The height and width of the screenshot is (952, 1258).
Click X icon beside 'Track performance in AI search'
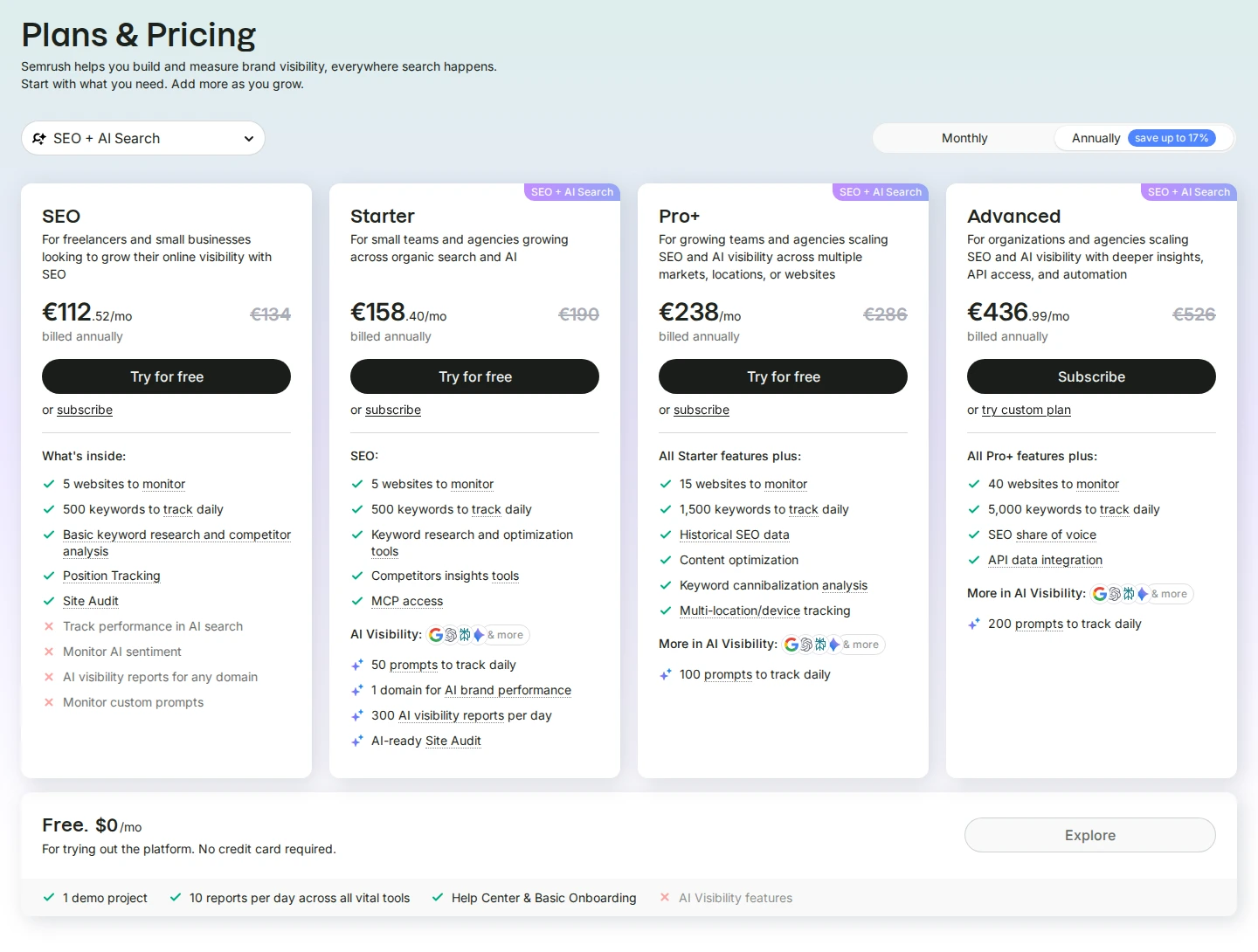point(49,626)
